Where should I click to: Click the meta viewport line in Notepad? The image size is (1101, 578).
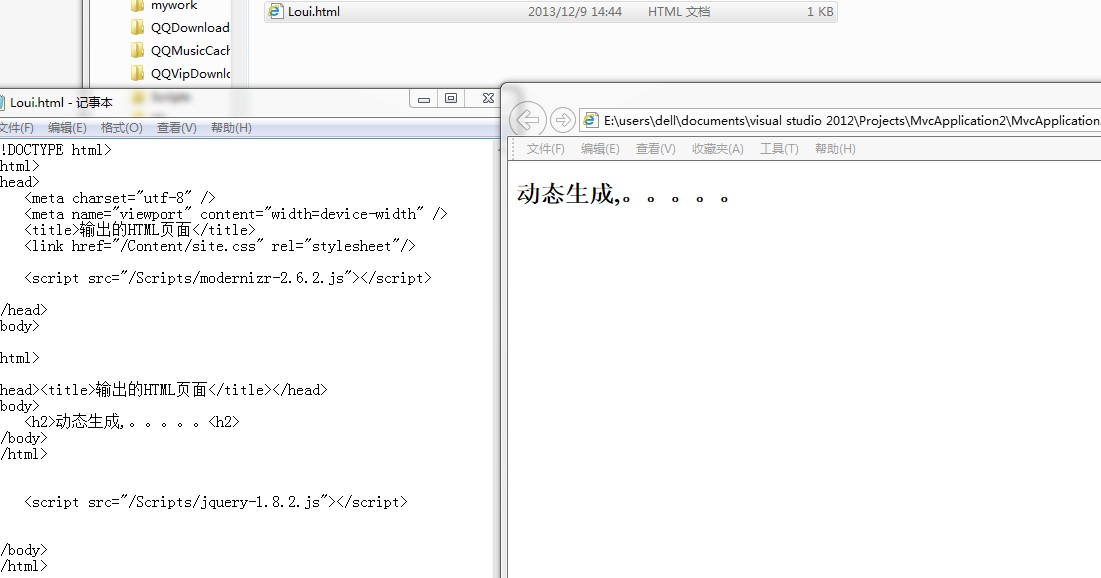[x=236, y=214]
